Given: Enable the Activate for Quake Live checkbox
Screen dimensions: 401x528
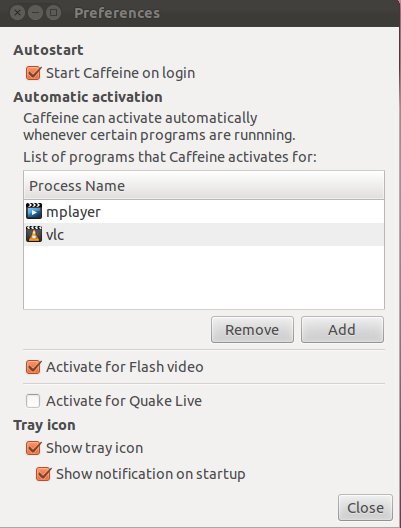Looking at the screenshot, I should (x=33, y=401).
